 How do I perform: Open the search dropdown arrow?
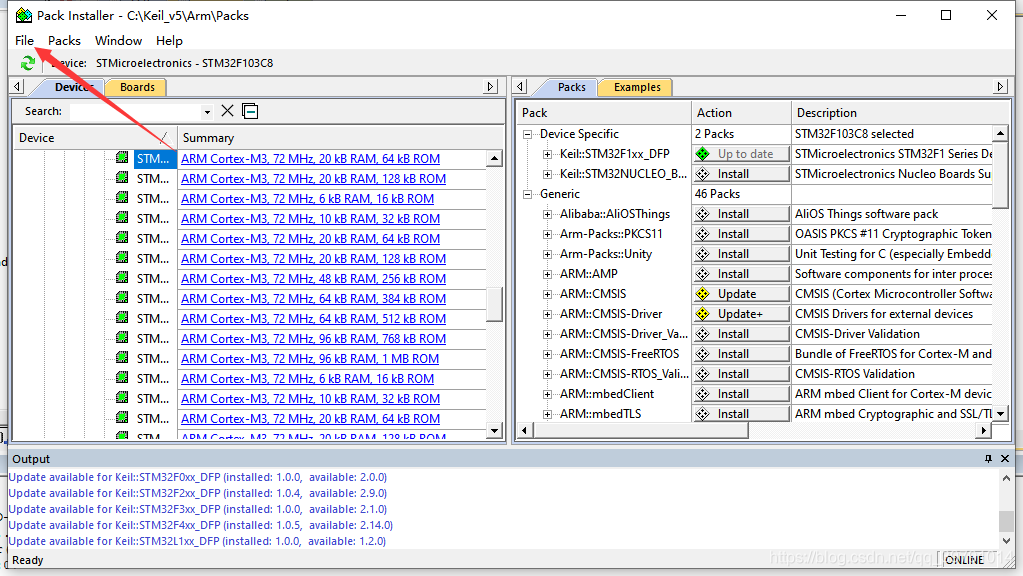(x=207, y=112)
